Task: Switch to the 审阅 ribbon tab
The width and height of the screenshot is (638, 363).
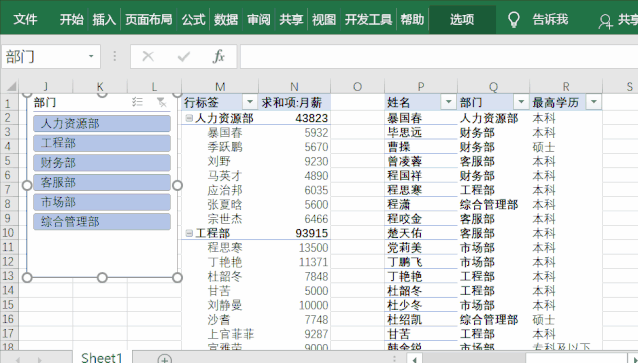Action: pos(258,20)
